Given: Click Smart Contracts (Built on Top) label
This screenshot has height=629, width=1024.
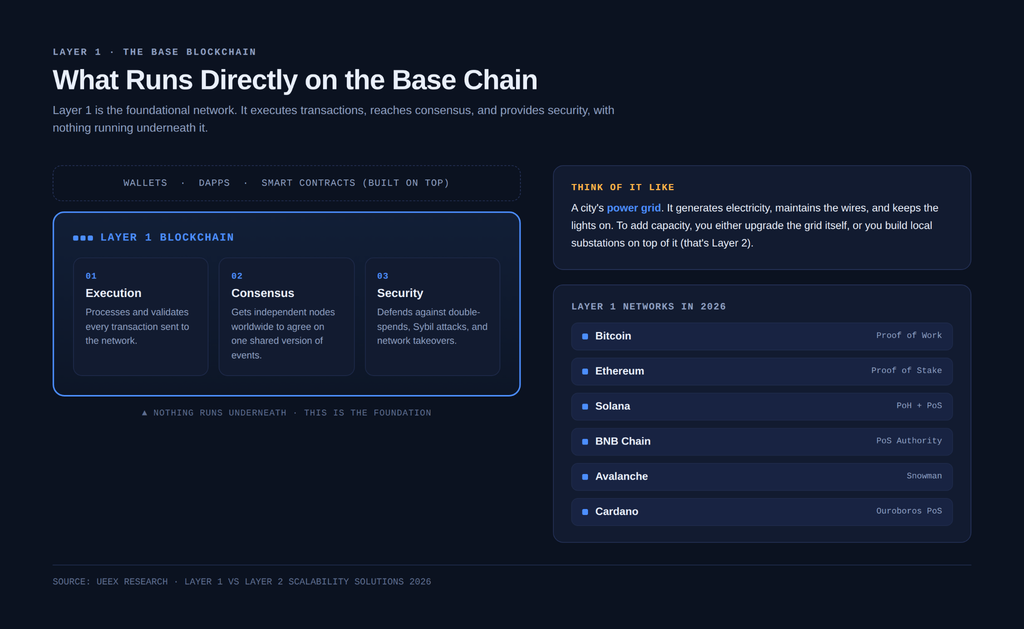Looking at the screenshot, I should pyautogui.click(x=355, y=183).
